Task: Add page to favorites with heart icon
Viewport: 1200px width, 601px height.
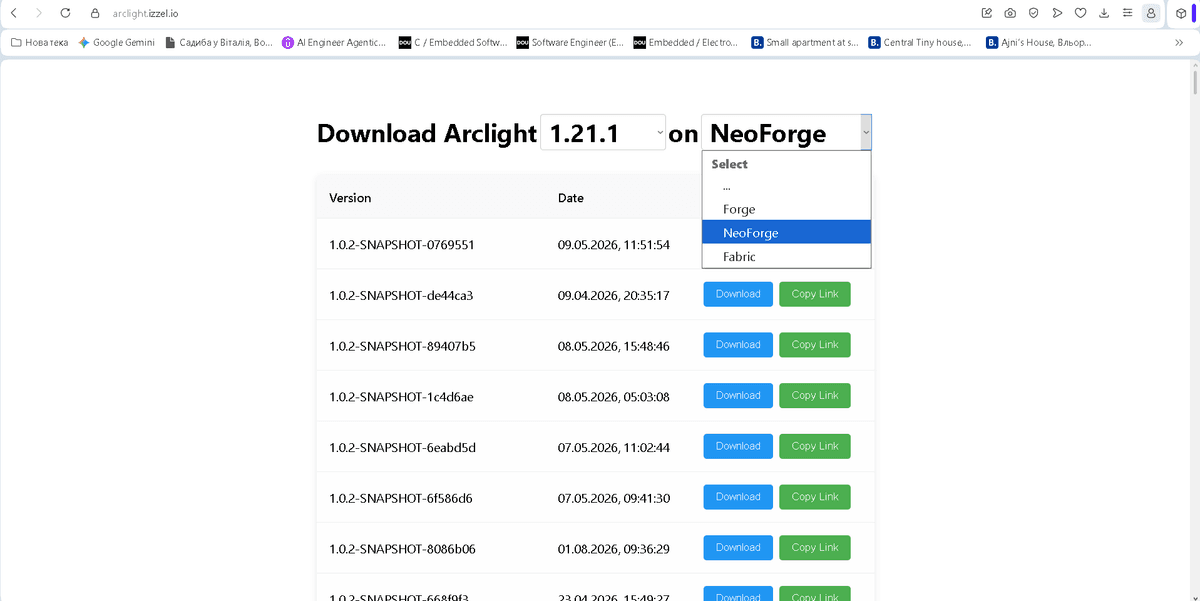Action: coord(1081,13)
